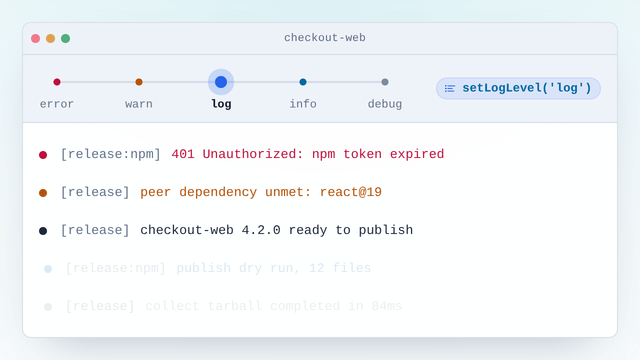This screenshot has width=640, height=360.
Task: Maximize the window with the green button
Action: pyautogui.click(x=65, y=38)
